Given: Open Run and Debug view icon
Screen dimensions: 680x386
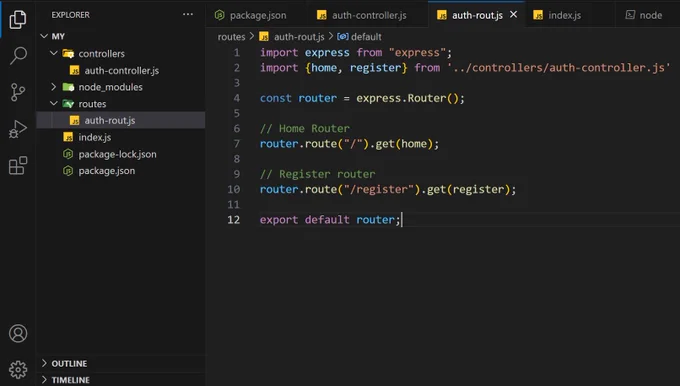Looking at the screenshot, I should point(18,129).
